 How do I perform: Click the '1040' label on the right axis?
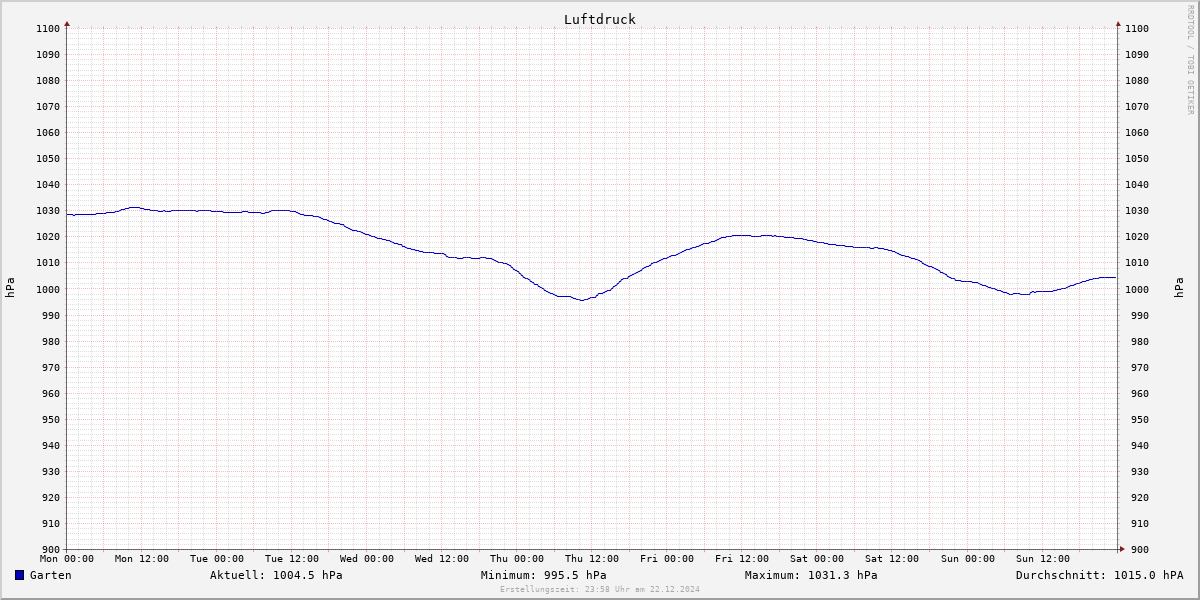tap(1137, 185)
